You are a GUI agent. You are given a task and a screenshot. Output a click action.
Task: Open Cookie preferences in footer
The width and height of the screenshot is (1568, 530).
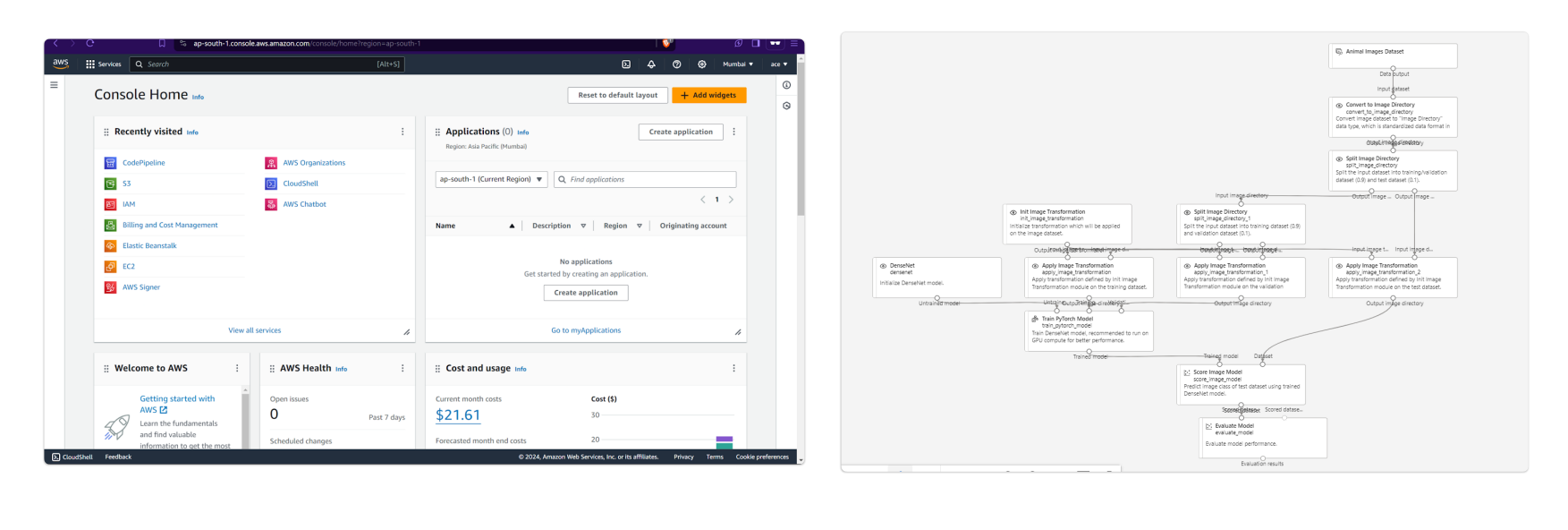[762, 457]
